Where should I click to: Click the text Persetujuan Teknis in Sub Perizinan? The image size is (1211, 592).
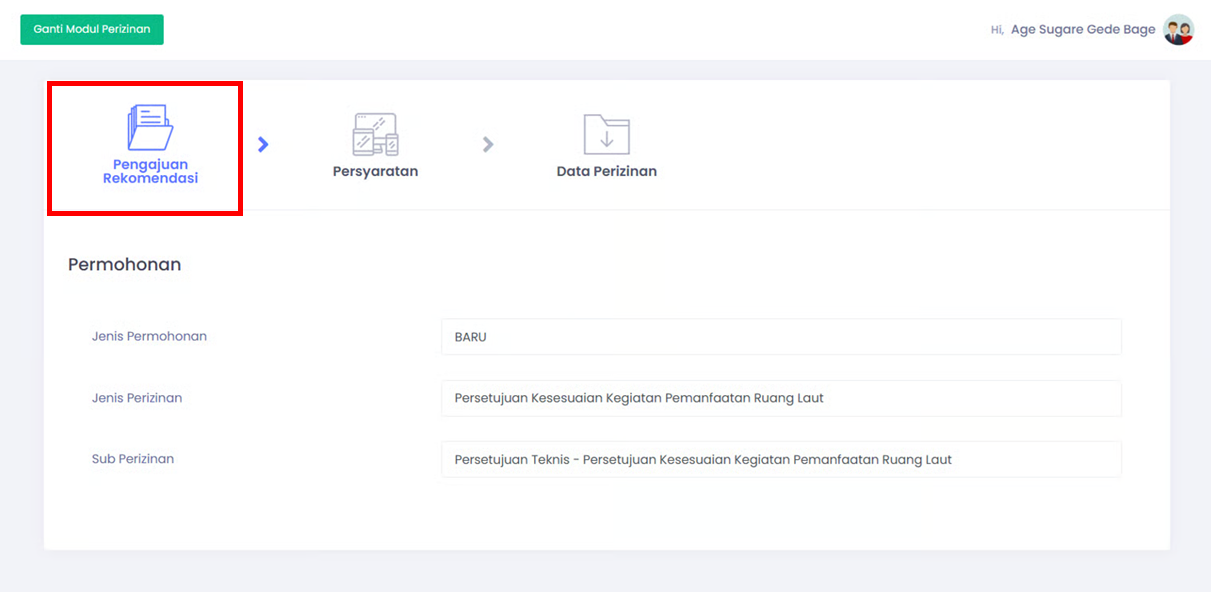[513, 460]
